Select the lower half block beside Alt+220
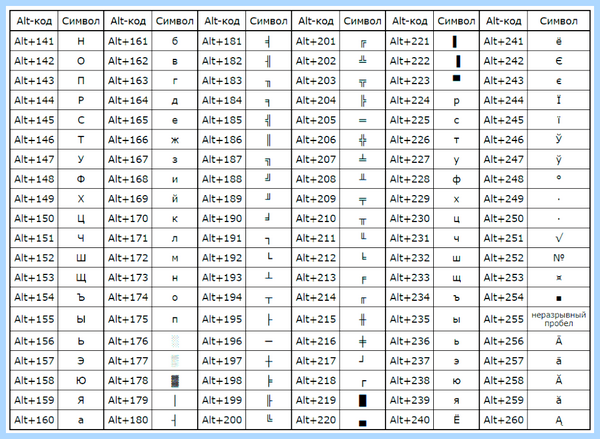The image size is (600, 439). [362, 423]
